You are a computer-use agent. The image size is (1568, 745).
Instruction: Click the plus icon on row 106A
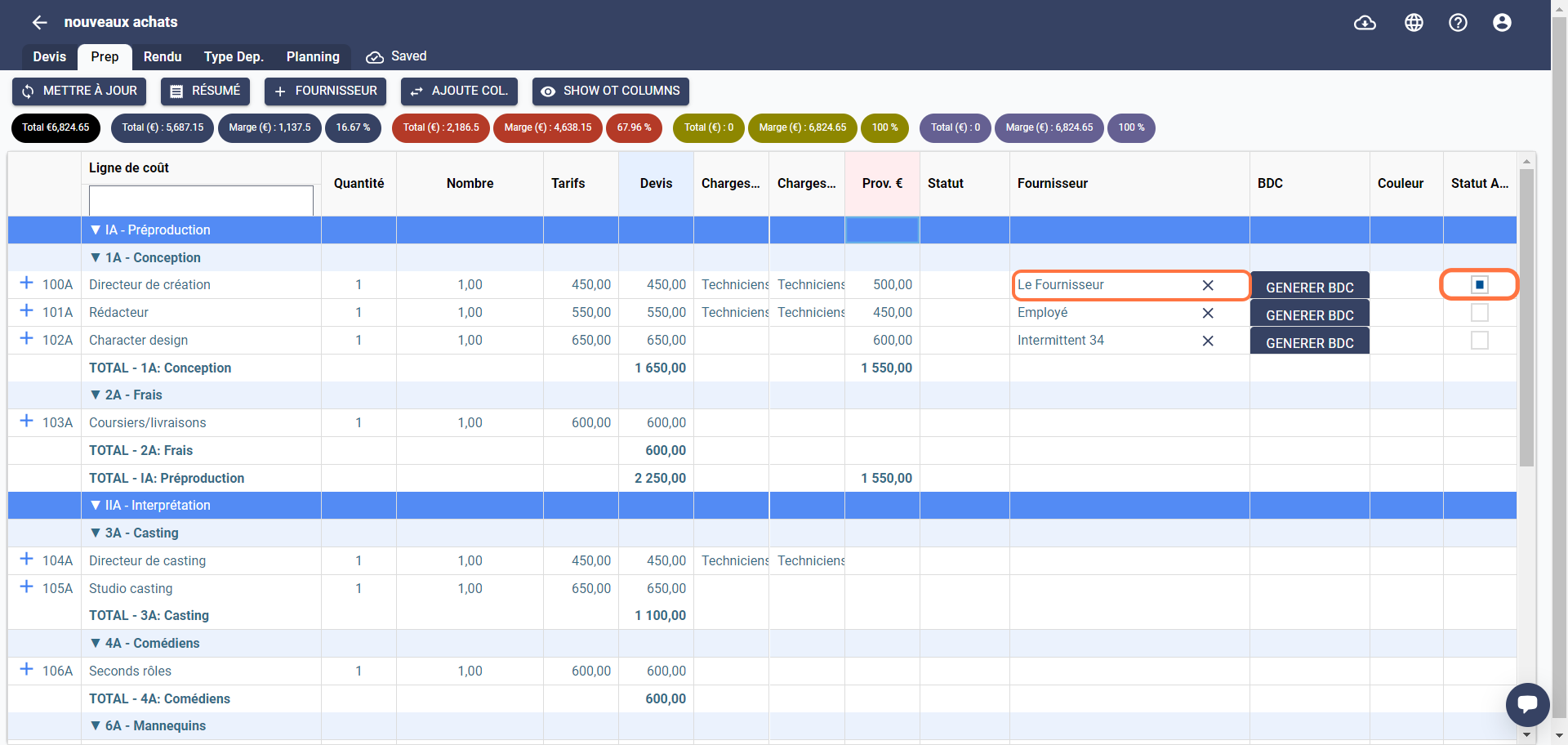(26, 669)
